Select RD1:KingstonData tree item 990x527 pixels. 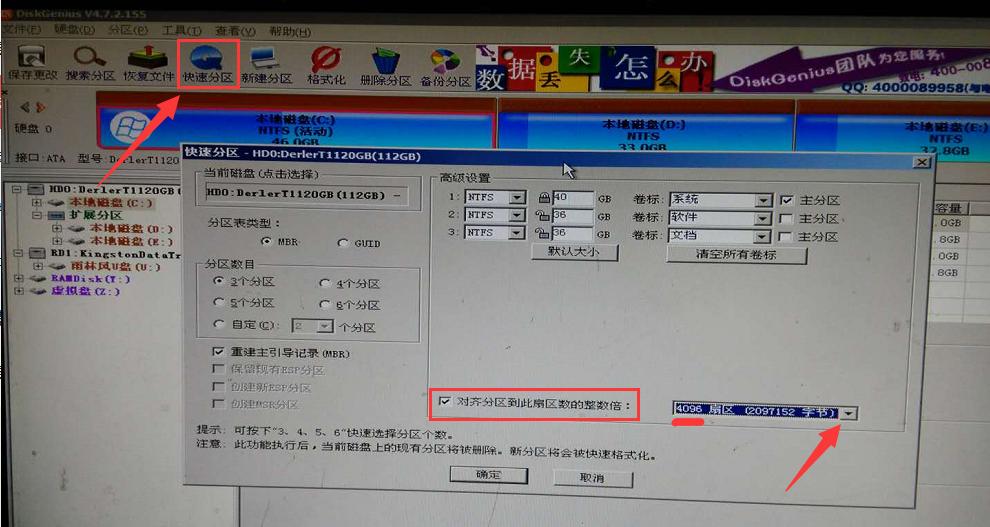115,254
